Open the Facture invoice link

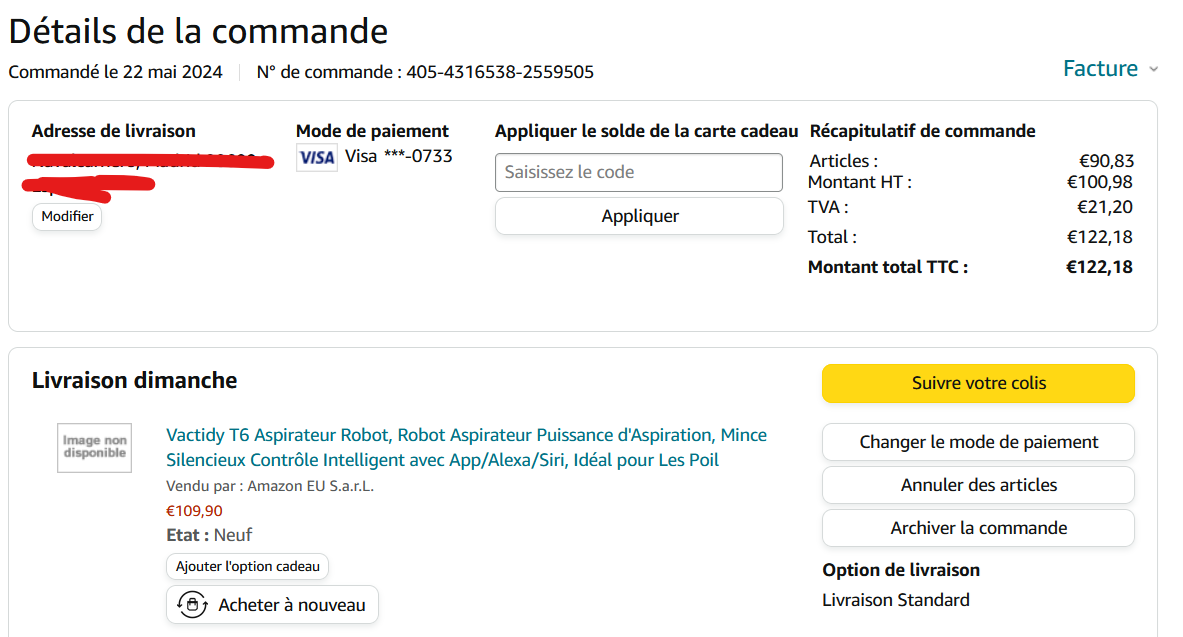(1100, 68)
